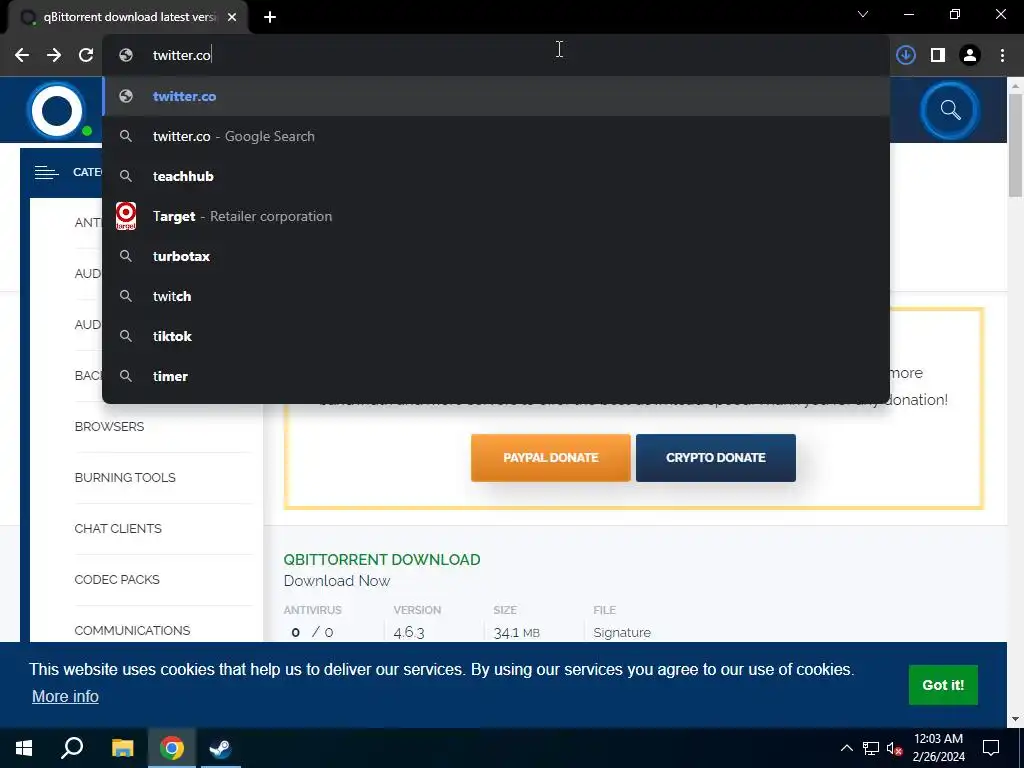Toggle Chrome side panel icon
This screenshot has width=1024, height=768.
click(938, 56)
